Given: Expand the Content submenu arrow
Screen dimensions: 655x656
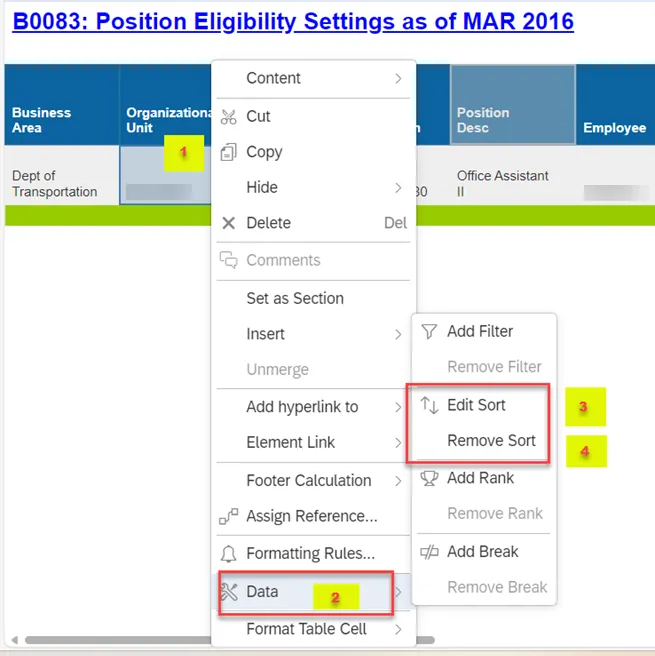Looking at the screenshot, I should pos(398,78).
